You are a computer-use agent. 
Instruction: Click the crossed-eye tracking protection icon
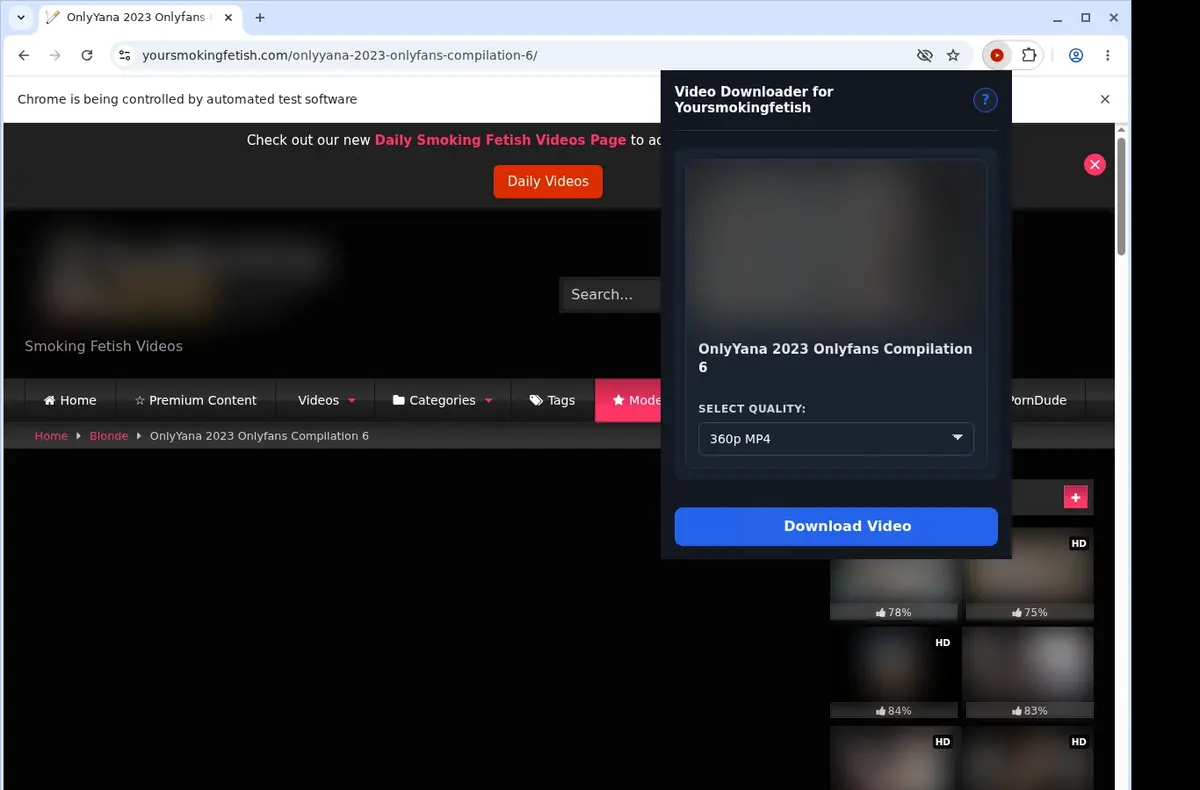coord(925,55)
